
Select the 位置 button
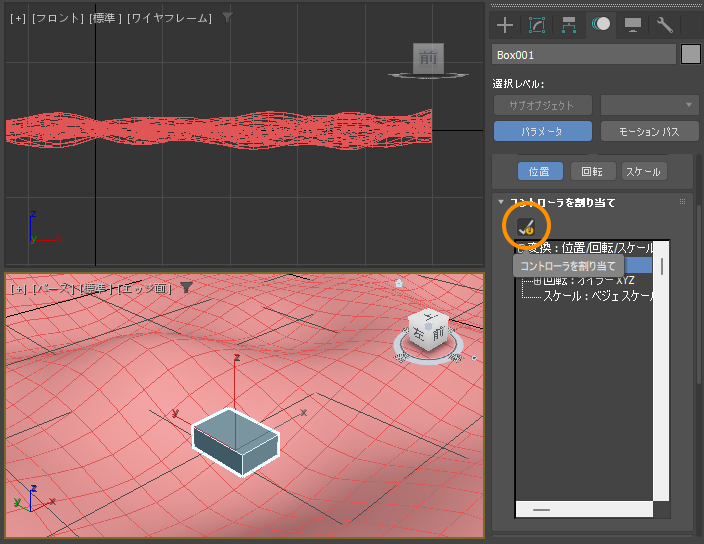540,171
